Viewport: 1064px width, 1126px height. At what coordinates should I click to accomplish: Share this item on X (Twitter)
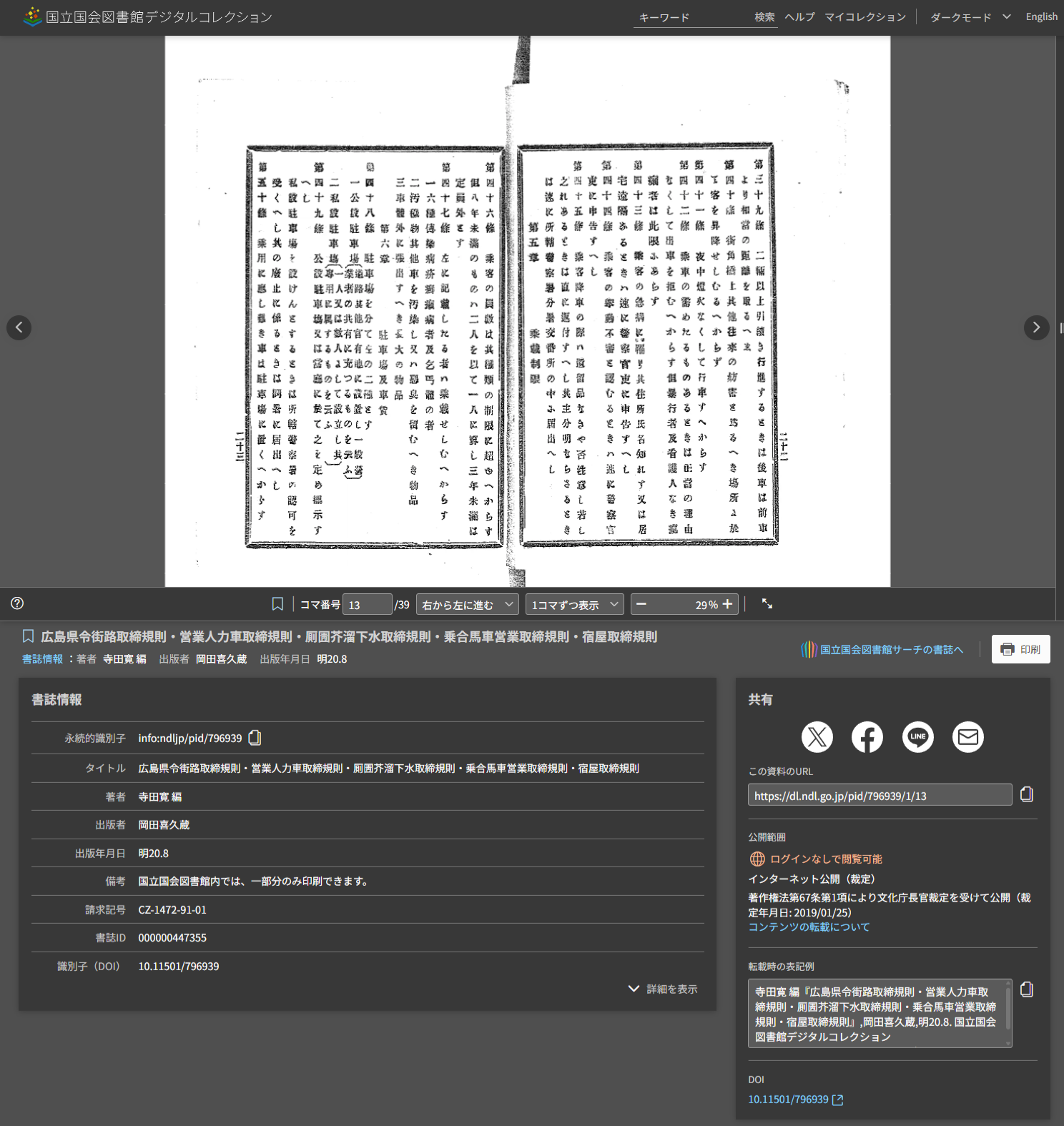coord(817,737)
